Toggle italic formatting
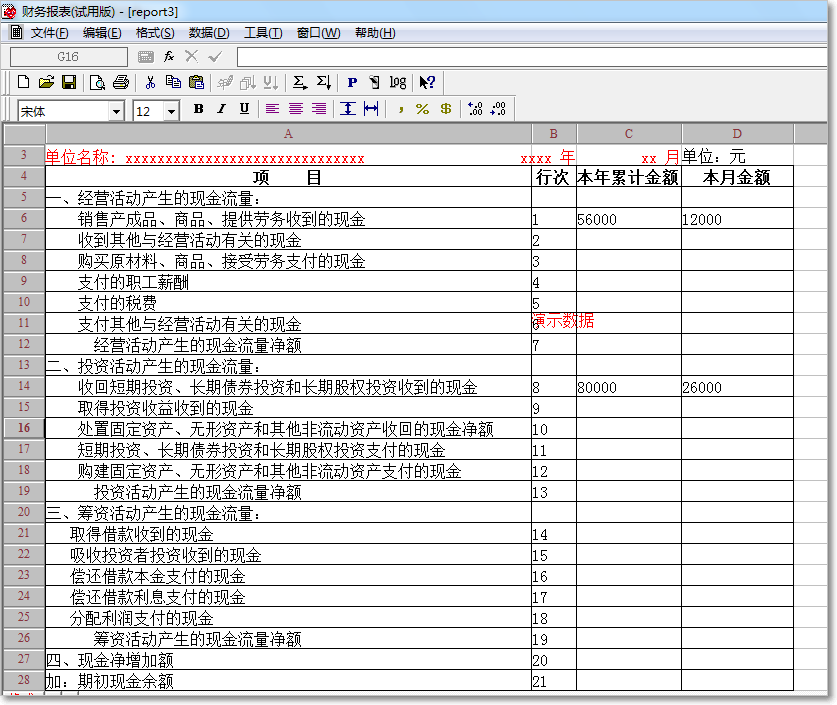The image size is (837, 705). pyautogui.click(x=220, y=109)
